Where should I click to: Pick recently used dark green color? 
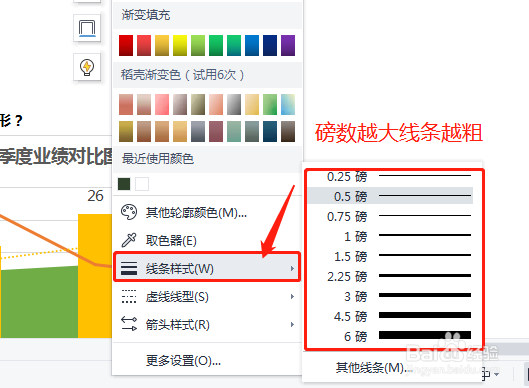[x=124, y=184]
